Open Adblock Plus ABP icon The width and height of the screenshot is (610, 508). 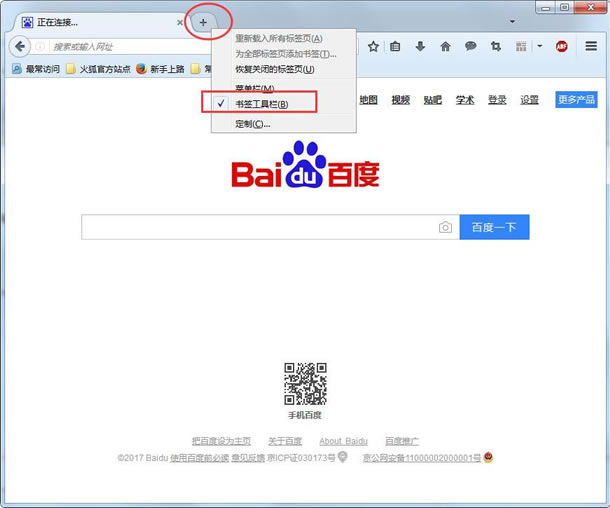[x=561, y=47]
